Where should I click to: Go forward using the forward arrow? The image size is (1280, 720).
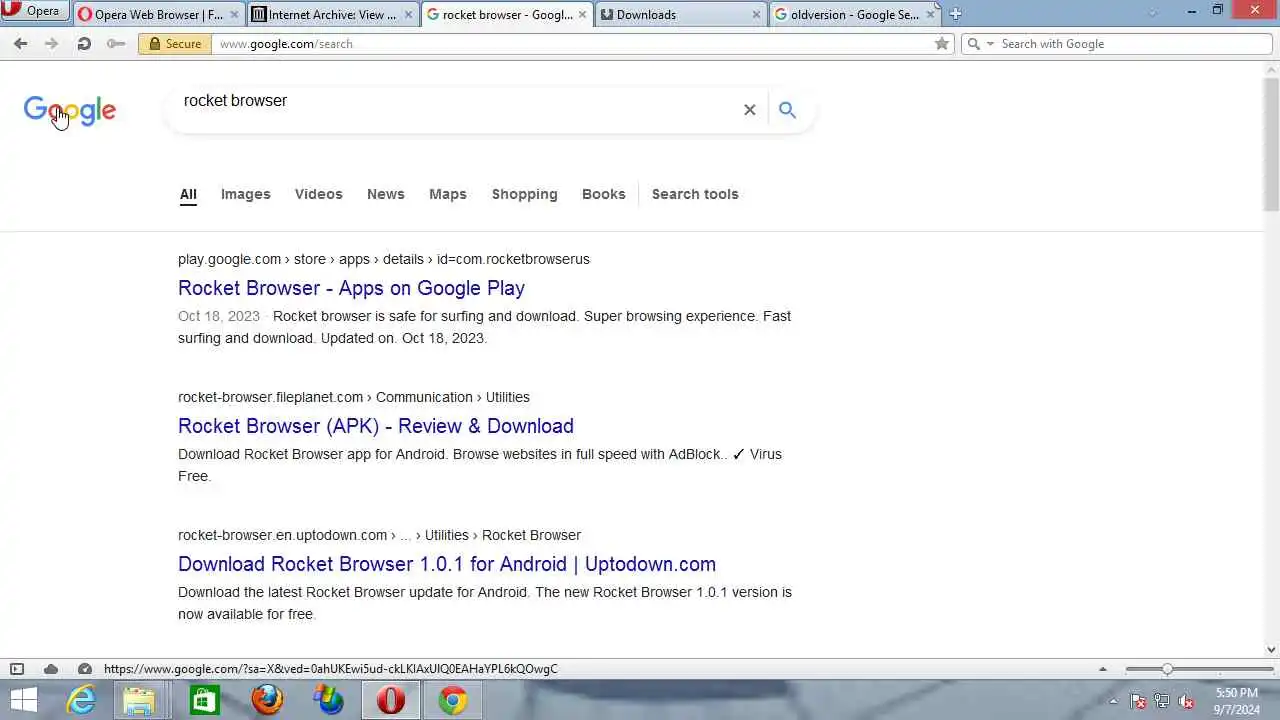click(52, 44)
